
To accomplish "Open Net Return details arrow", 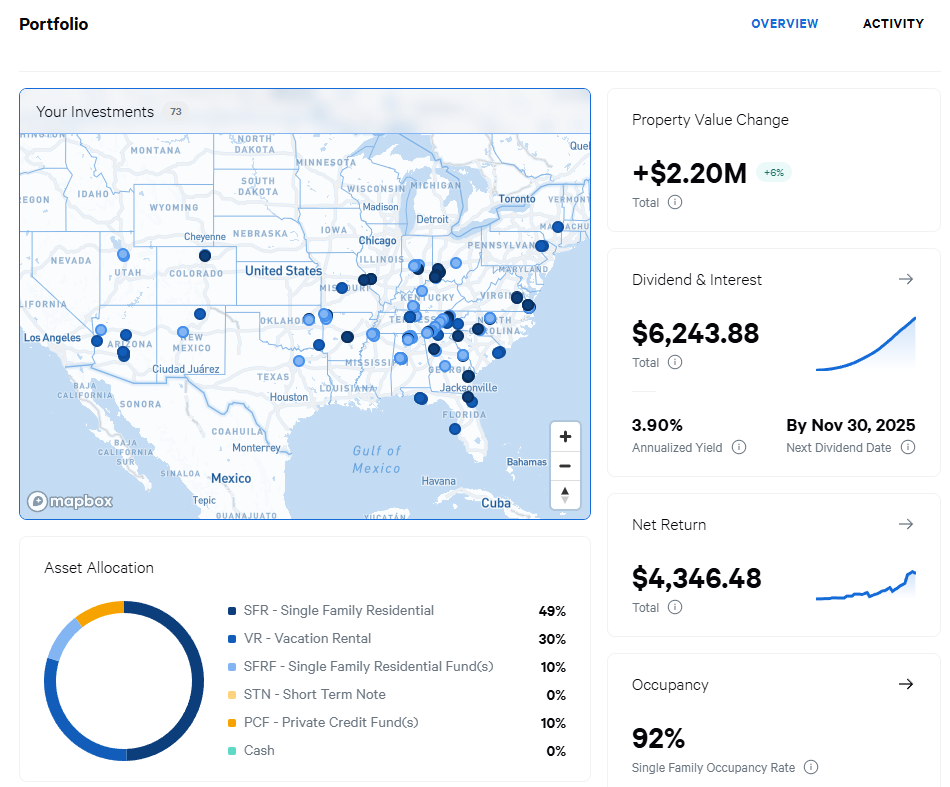I will coord(906,524).
